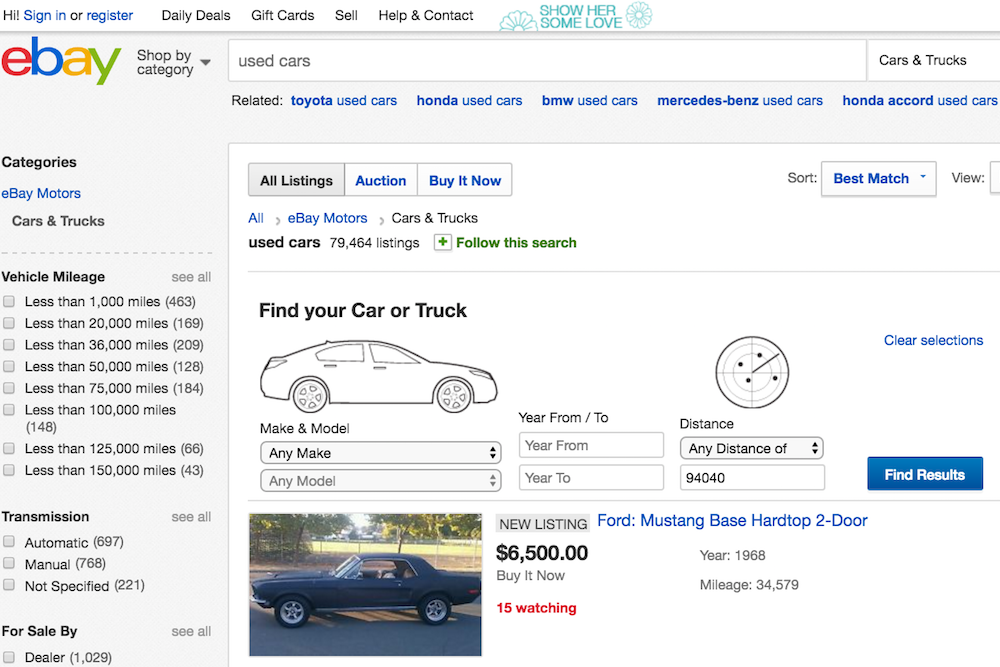Open Daily Deals in top menu
Image resolution: width=1000 pixels, height=667 pixels.
tap(196, 15)
